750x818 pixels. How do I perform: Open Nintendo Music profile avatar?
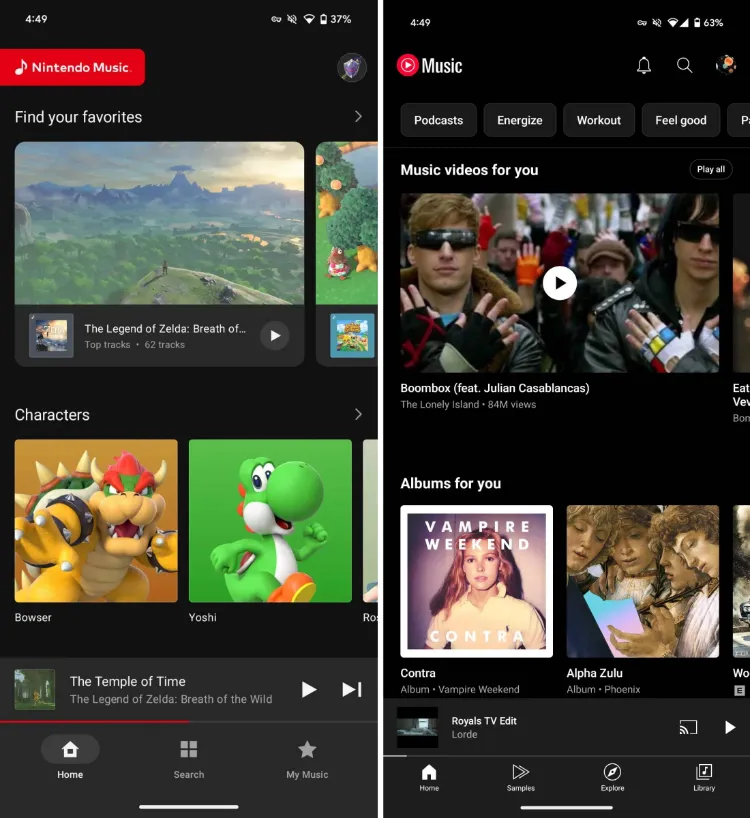pos(351,67)
